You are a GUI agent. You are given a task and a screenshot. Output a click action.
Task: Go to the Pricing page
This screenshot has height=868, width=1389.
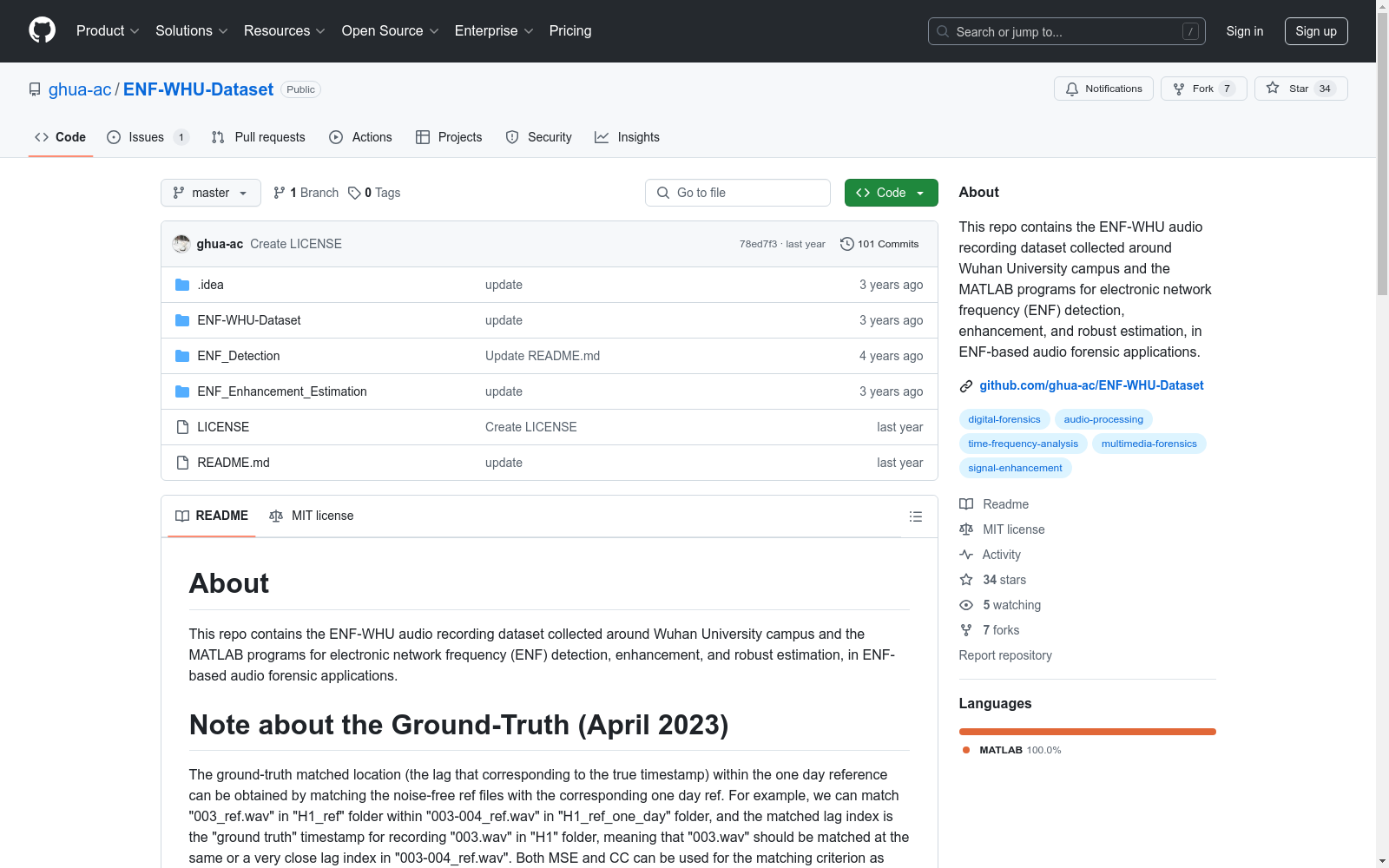coord(570,30)
